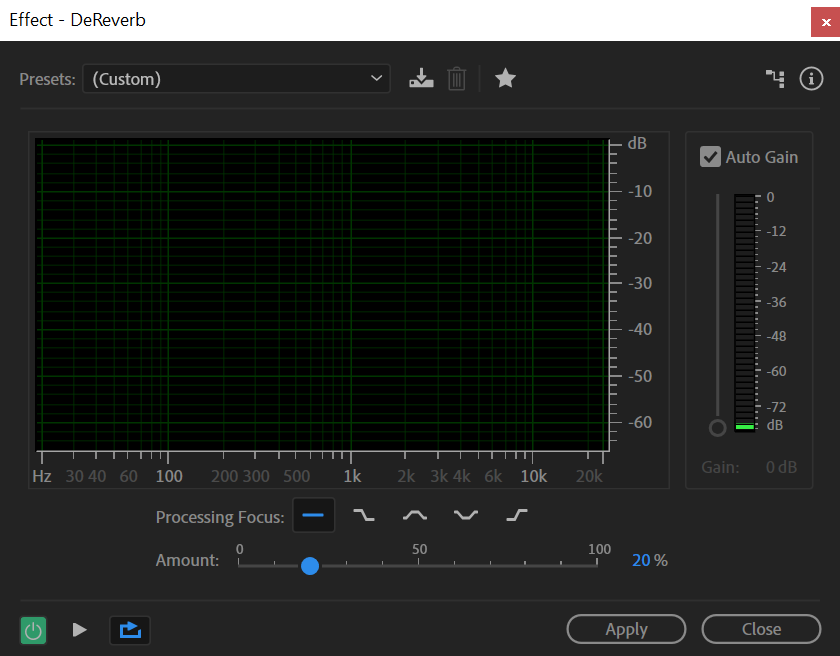The width and height of the screenshot is (840, 656).
Task: Apply the DeReverb effect
Action: (x=626, y=629)
